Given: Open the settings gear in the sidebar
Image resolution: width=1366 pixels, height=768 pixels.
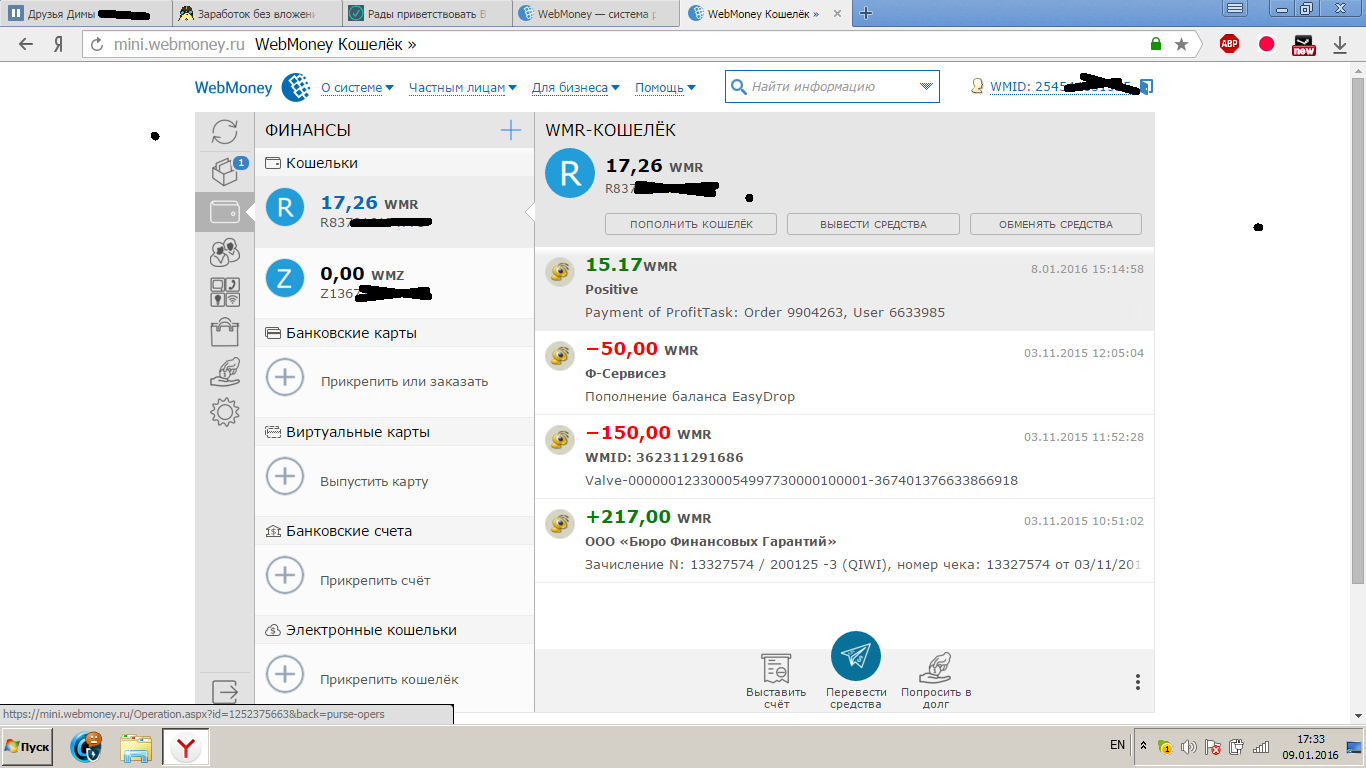Looking at the screenshot, I should coord(225,411).
